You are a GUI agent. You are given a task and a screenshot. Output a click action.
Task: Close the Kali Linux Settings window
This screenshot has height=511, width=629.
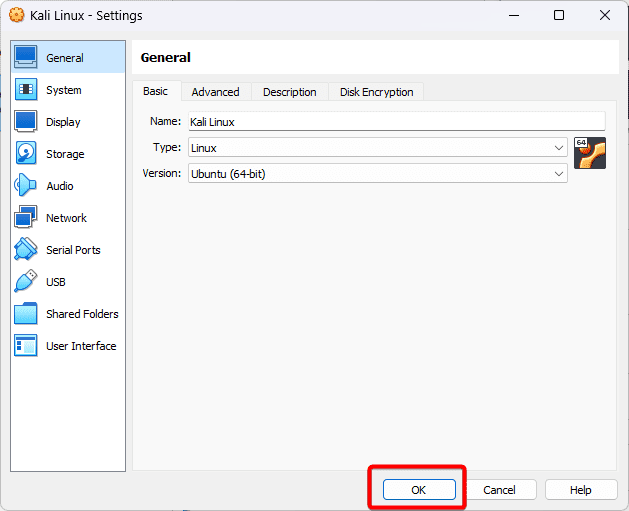coord(605,15)
